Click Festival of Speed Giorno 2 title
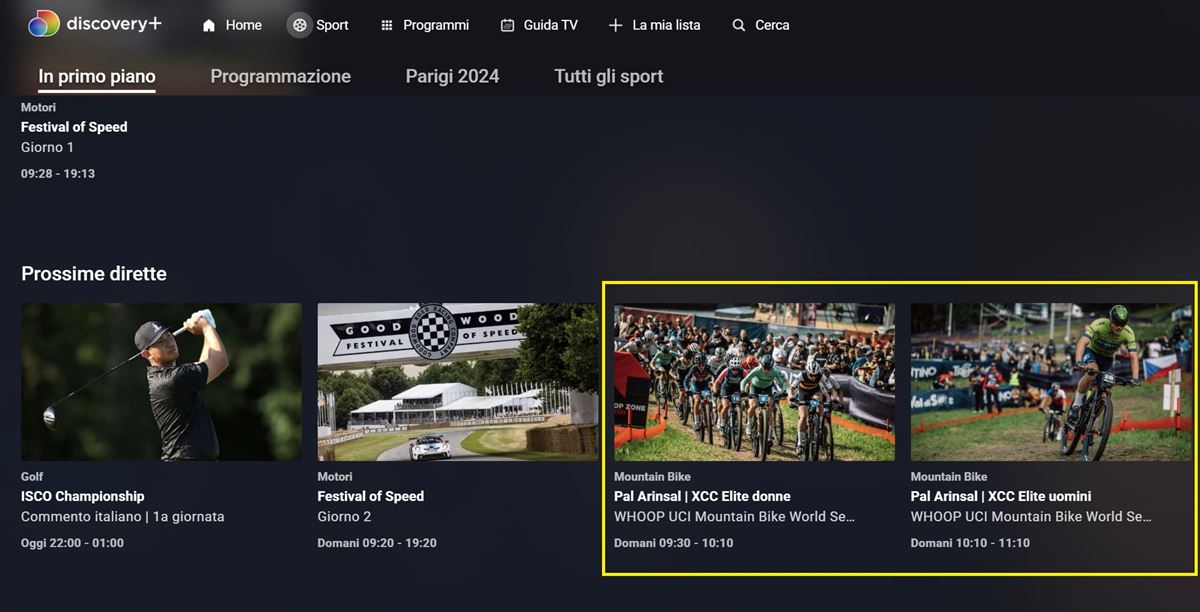1200x612 pixels. click(370, 496)
